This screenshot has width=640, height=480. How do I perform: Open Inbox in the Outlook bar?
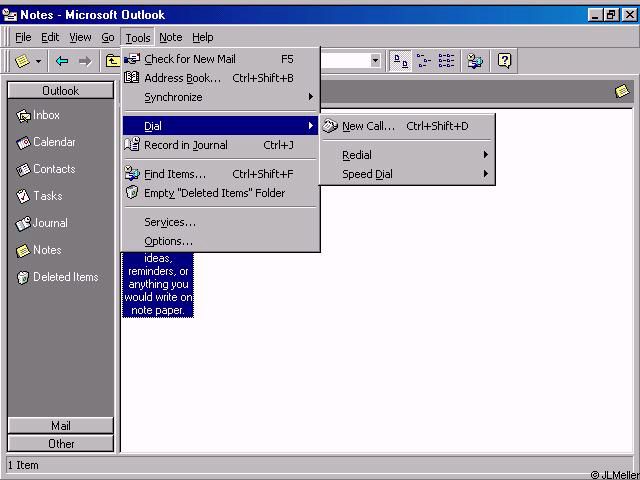(x=38, y=116)
